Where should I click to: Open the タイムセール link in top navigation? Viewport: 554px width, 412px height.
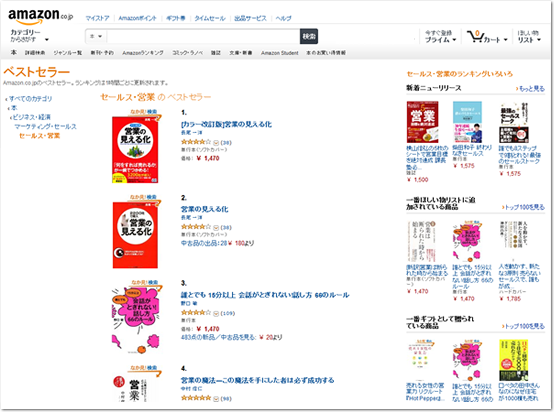pyautogui.click(x=210, y=18)
